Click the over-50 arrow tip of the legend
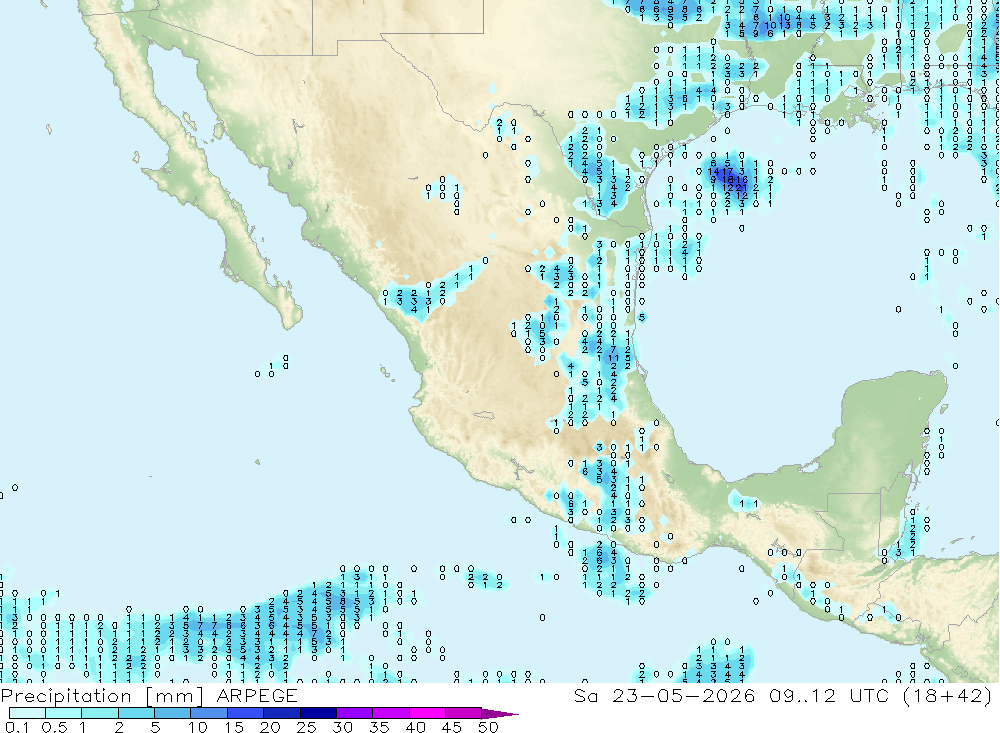Viewport: 1000px width, 733px height. [x=501, y=714]
